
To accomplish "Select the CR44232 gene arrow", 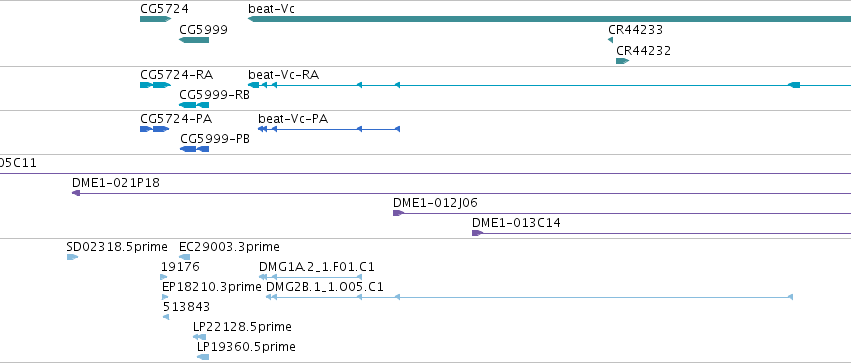I will pyautogui.click(x=623, y=61).
